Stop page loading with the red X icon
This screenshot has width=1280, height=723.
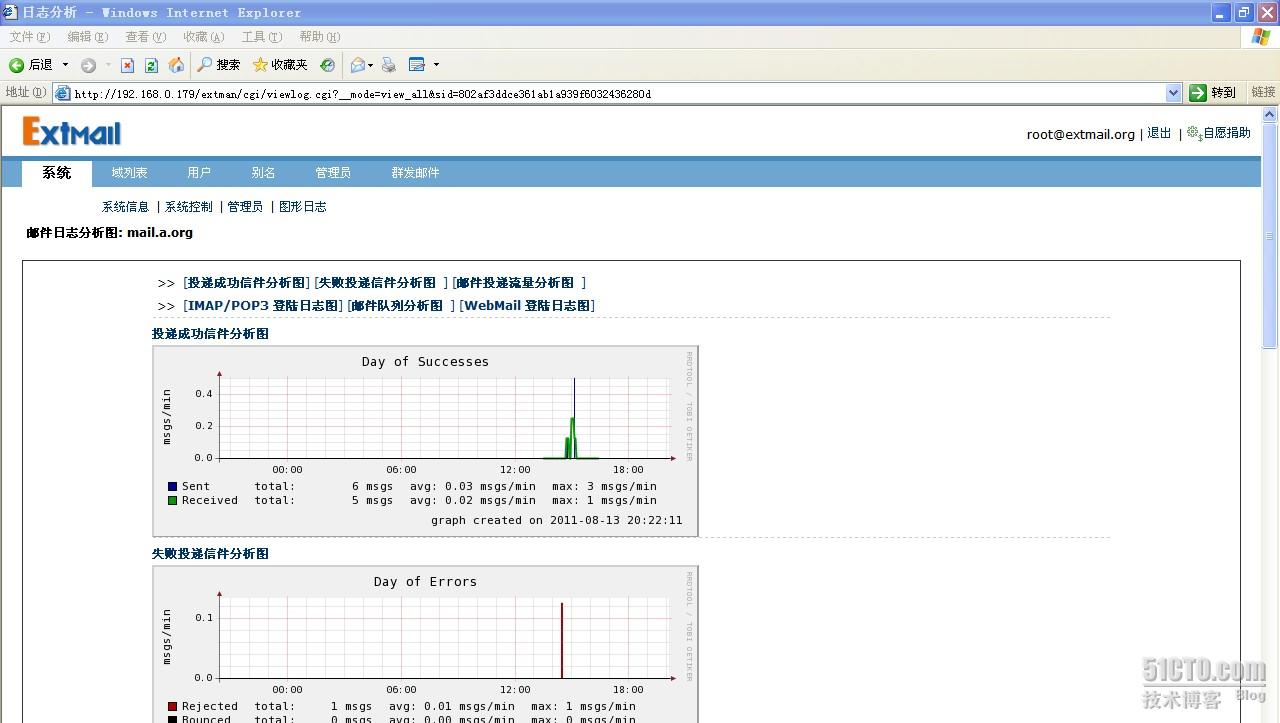(127, 65)
